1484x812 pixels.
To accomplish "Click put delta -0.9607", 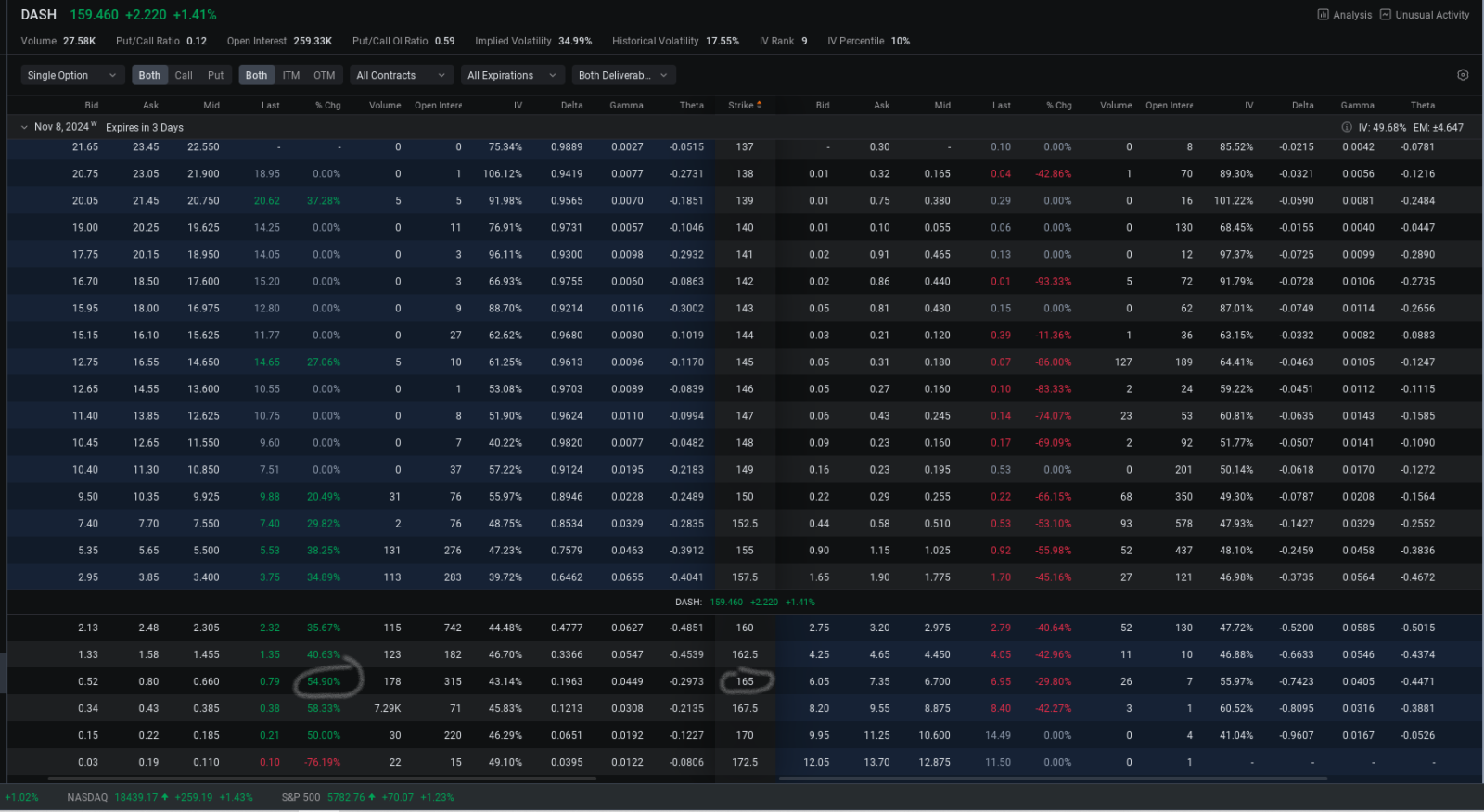I will [1296, 735].
